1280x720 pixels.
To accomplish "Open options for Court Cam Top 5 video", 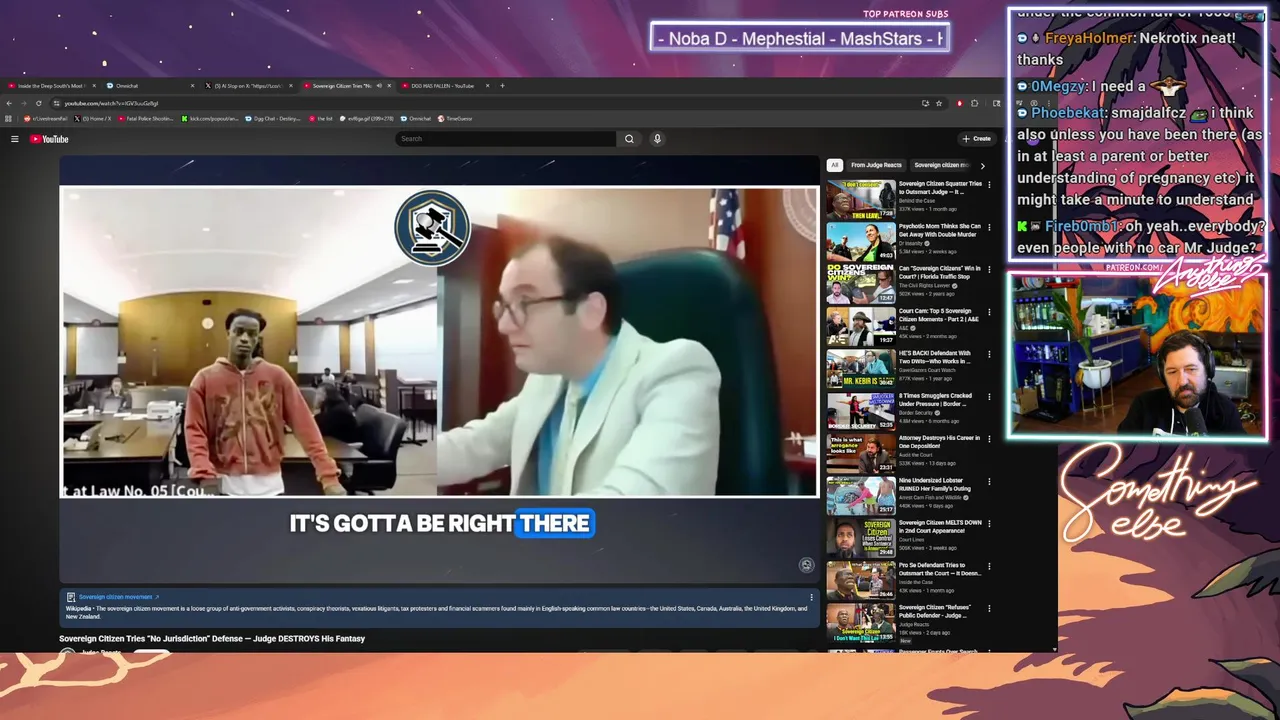I will (989, 312).
